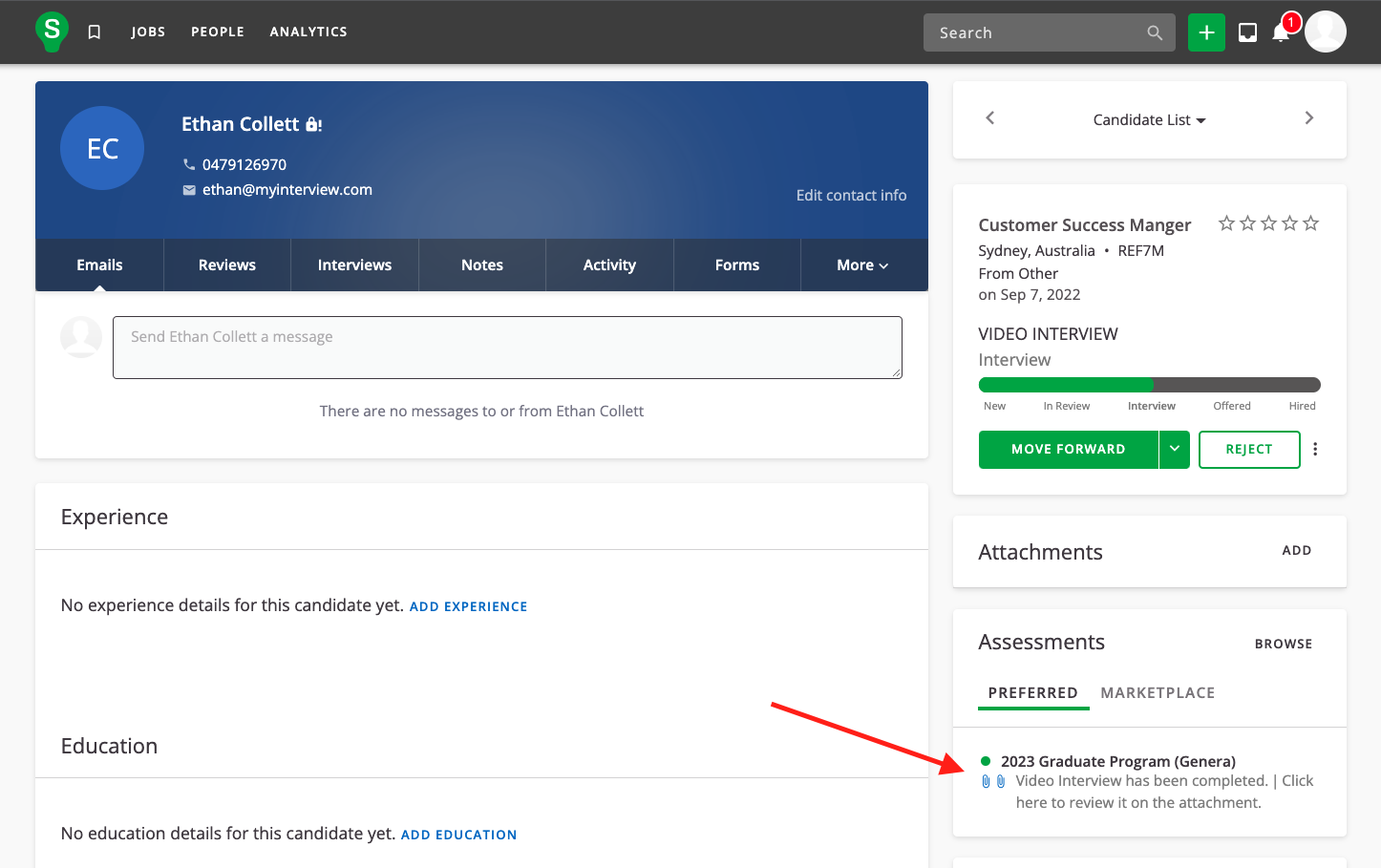The image size is (1381, 868).
Task: Set rating to three stars
Action: (1268, 223)
